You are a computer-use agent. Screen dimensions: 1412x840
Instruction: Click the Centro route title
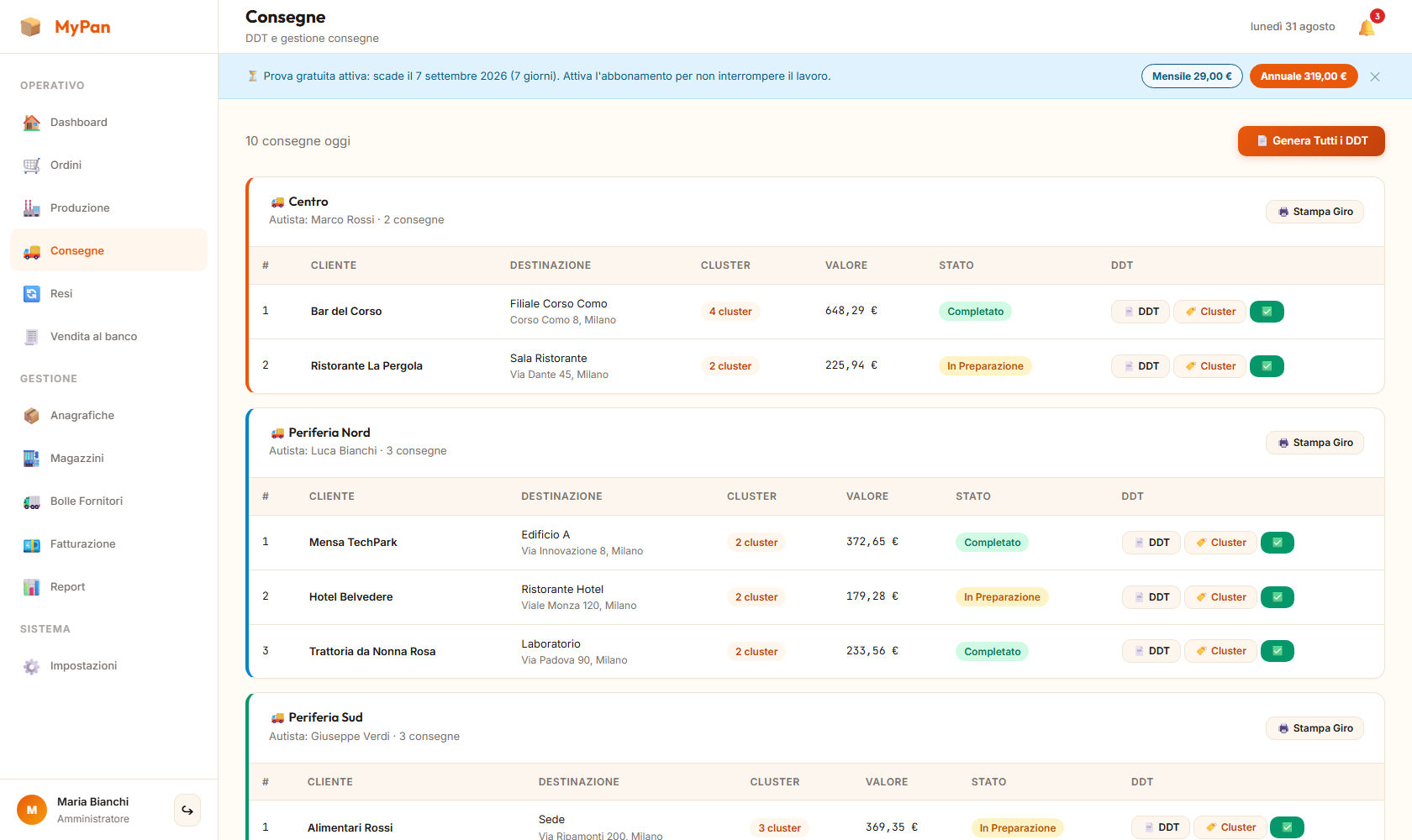308,202
